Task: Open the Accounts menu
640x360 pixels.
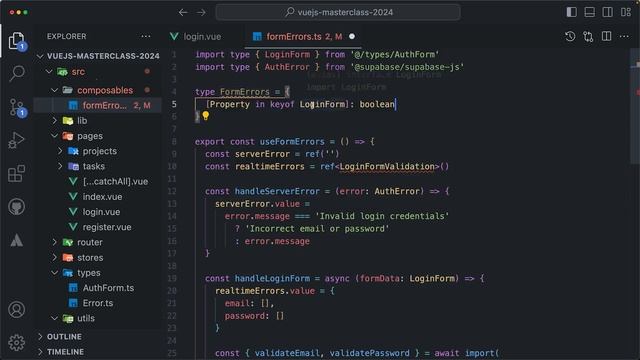Action: (x=16, y=310)
